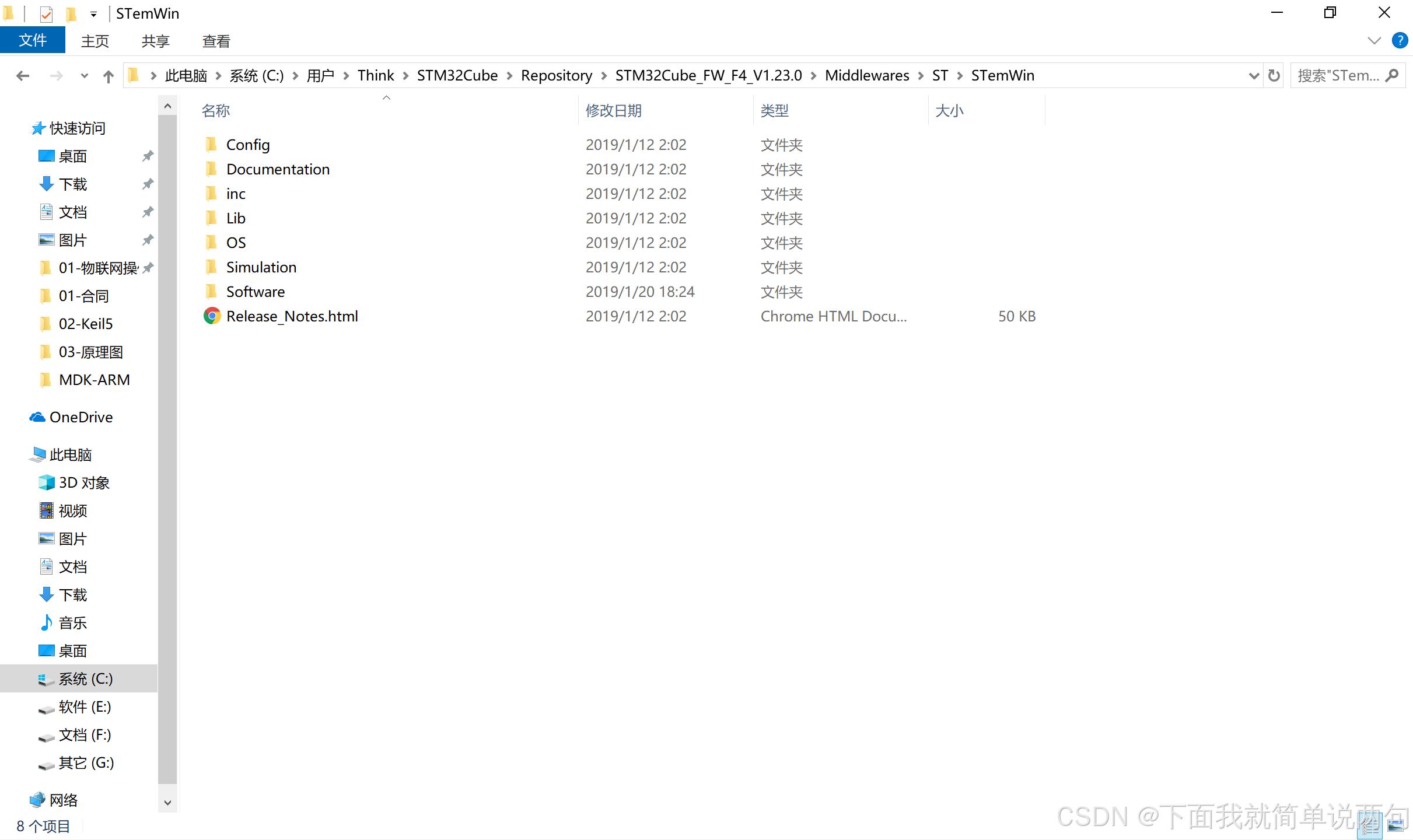The image size is (1413, 840).
Task: Switch to the 查看 ribbon tab
Action: click(216, 41)
